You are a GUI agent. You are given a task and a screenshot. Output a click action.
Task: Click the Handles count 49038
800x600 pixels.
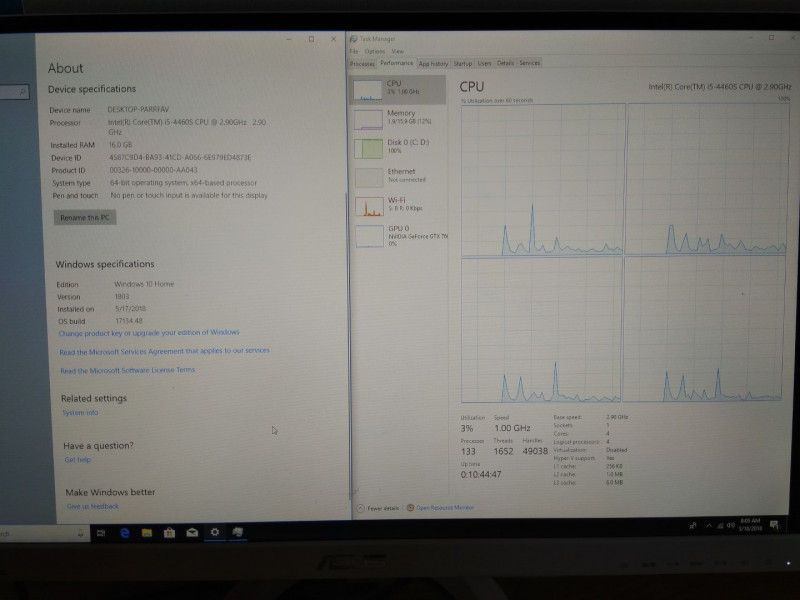tap(535, 451)
